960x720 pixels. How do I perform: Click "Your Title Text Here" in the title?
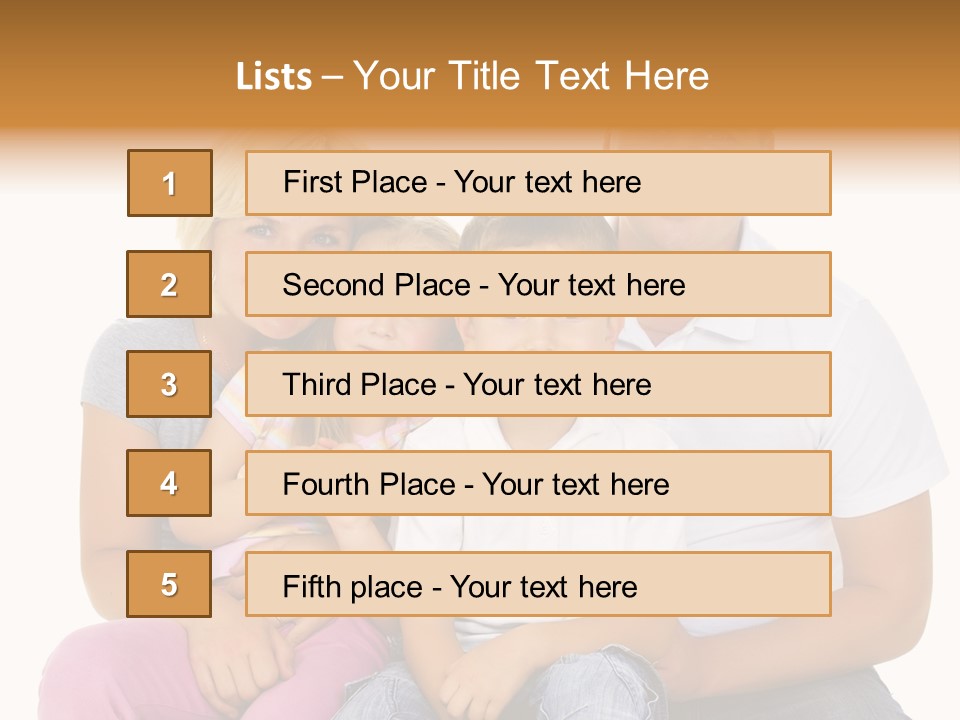pos(531,76)
